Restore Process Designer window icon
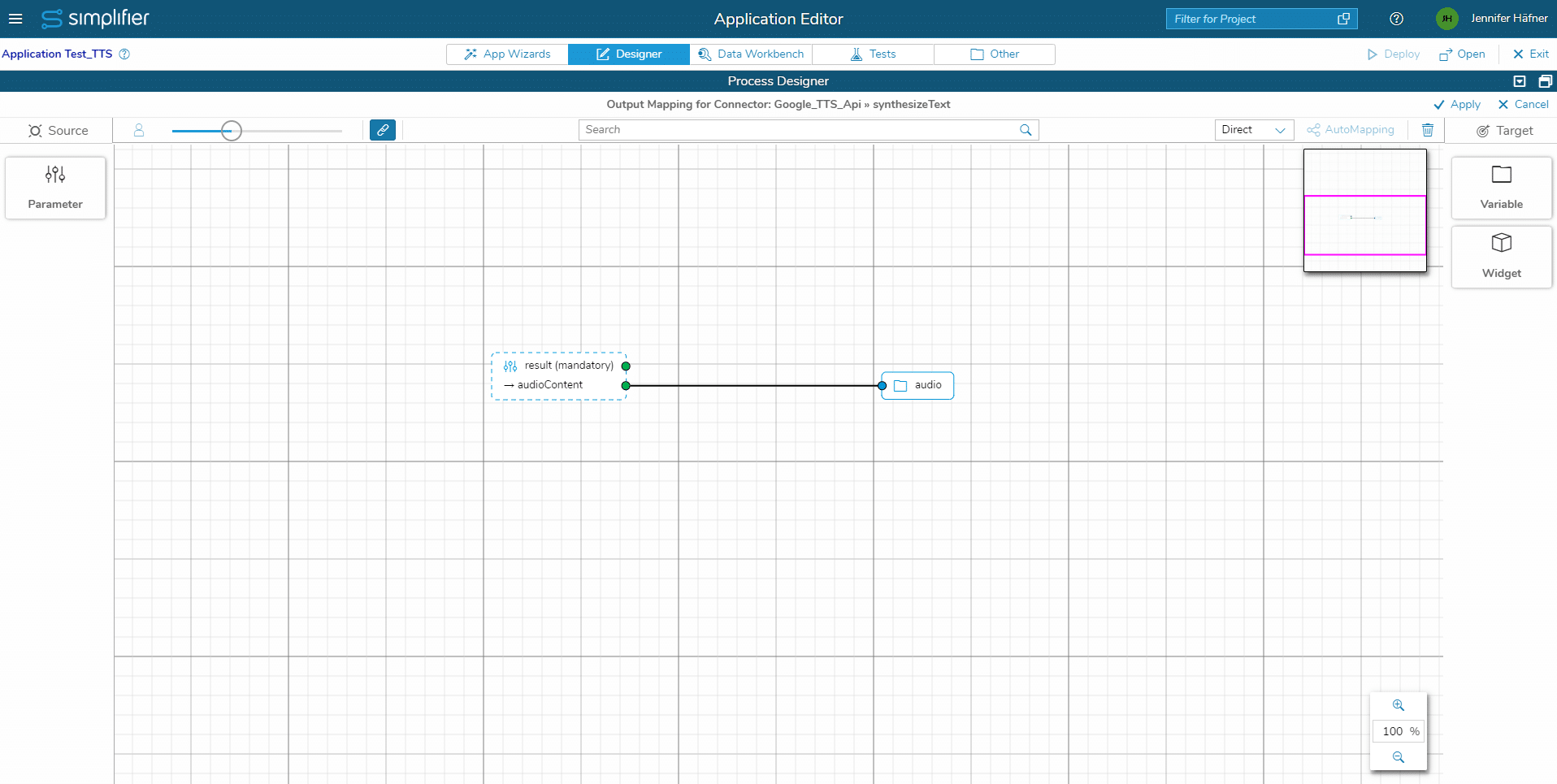 coord(1545,81)
